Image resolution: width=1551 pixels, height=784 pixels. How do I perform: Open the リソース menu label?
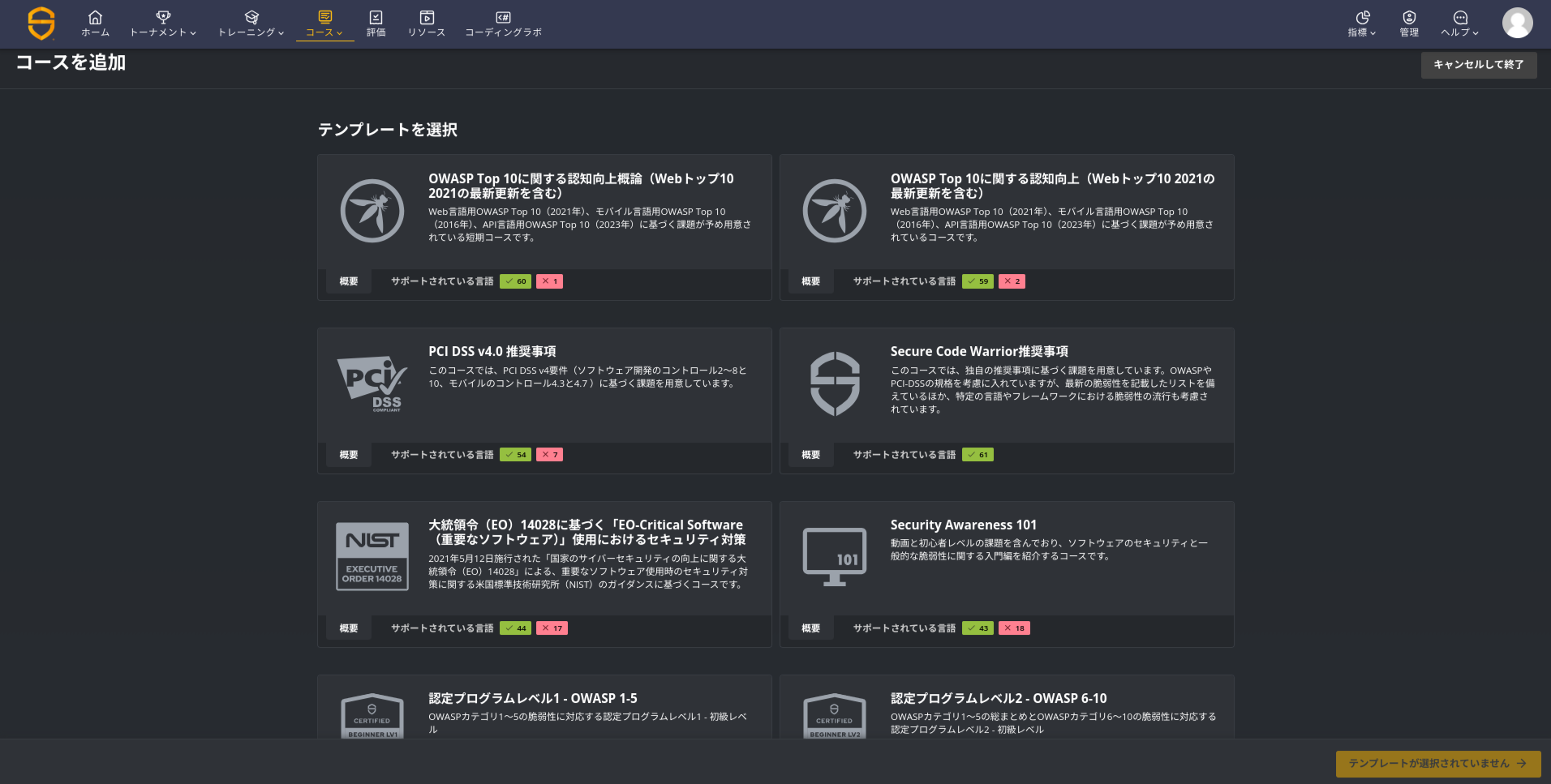(427, 32)
